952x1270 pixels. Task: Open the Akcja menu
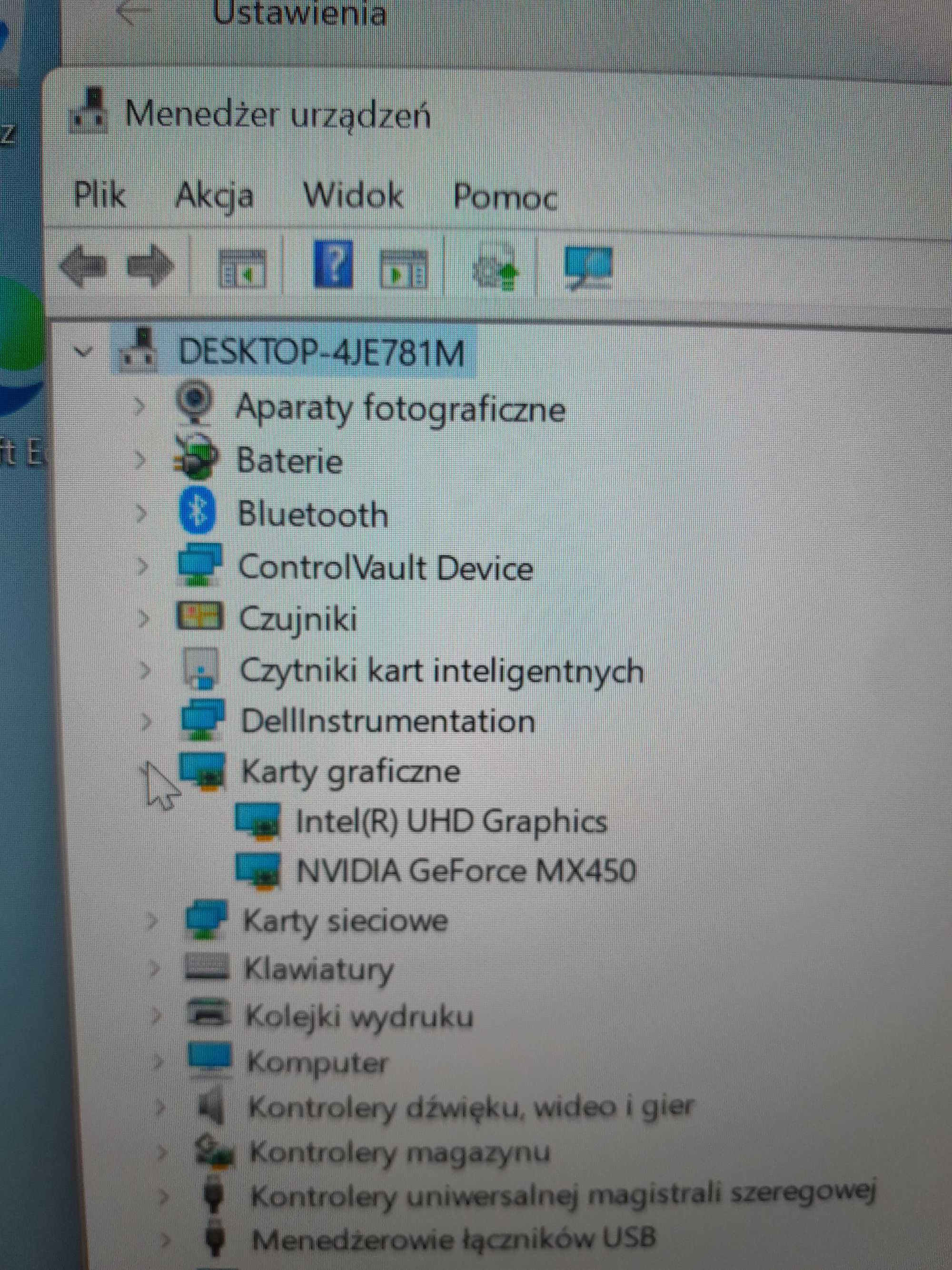pyautogui.click(x=214, y=197)
